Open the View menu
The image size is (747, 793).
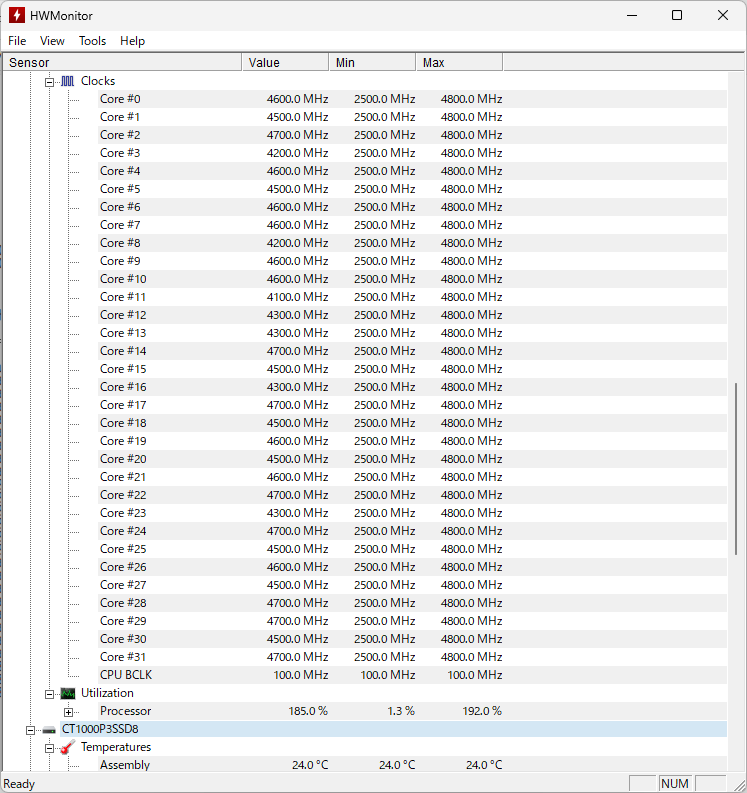52,41
